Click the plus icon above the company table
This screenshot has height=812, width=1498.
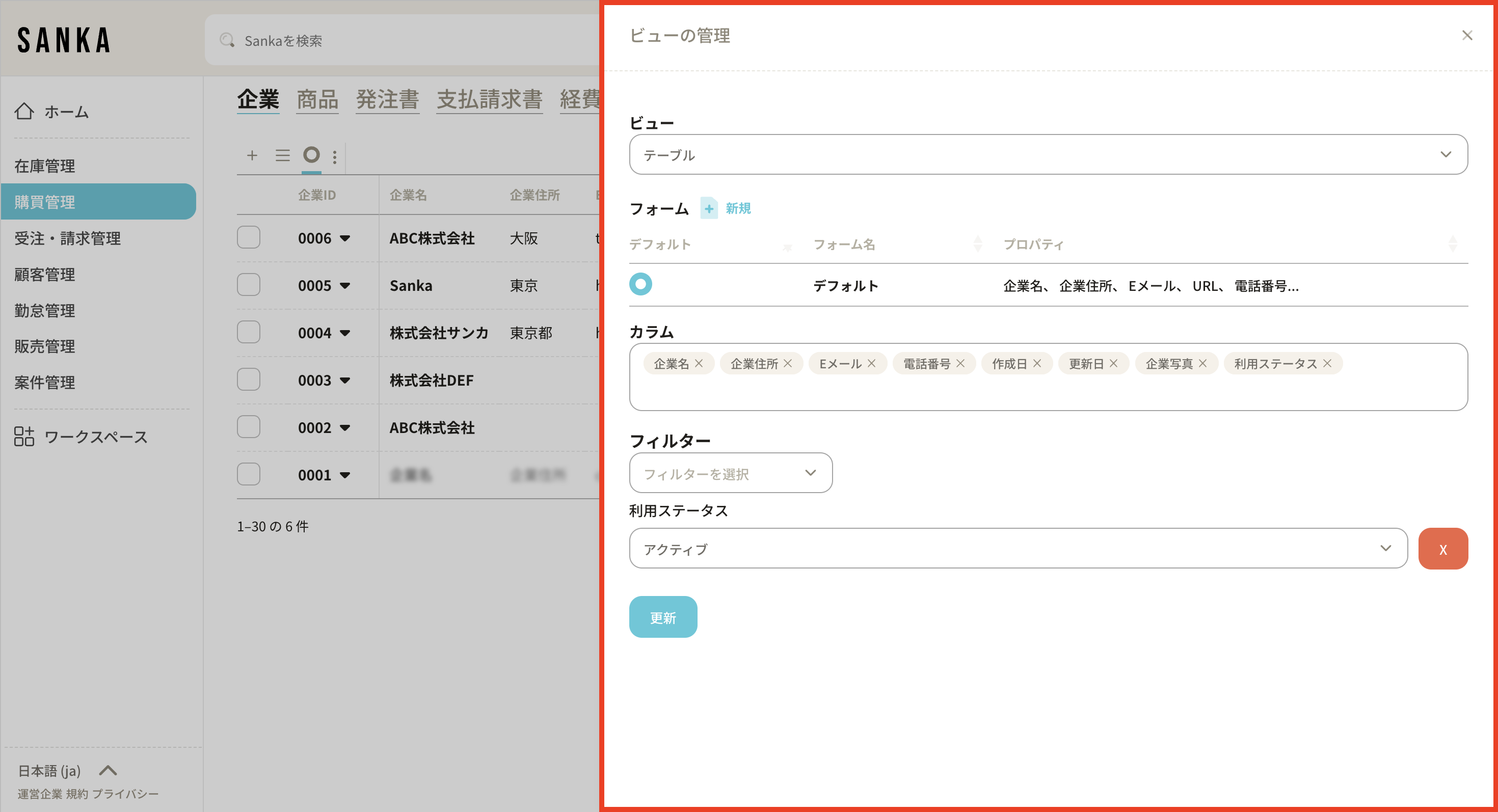coord(252,155)
